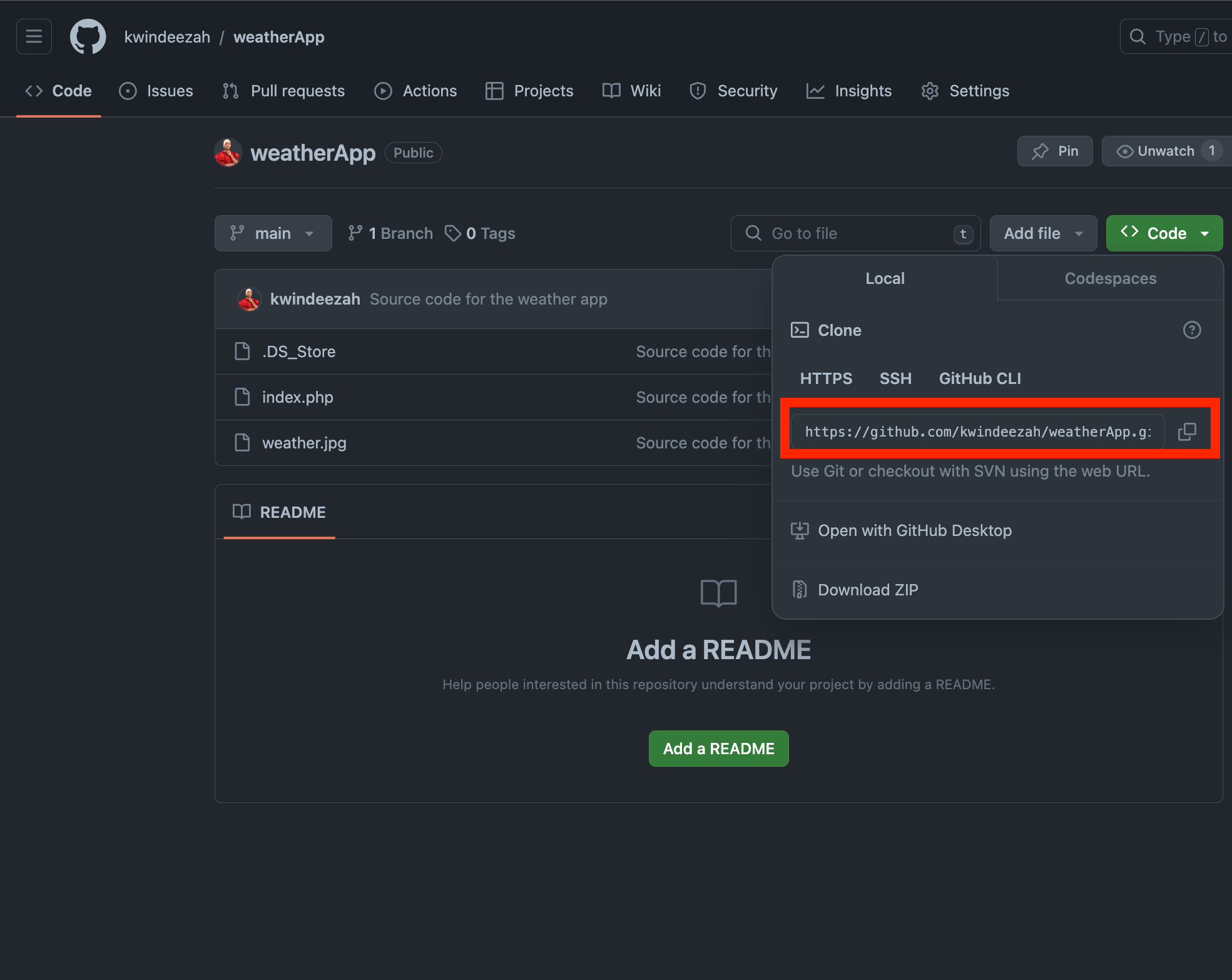Click the search magnifier icon at top
Viewport: 1232px width, 980px height.
coord(1138,37)
